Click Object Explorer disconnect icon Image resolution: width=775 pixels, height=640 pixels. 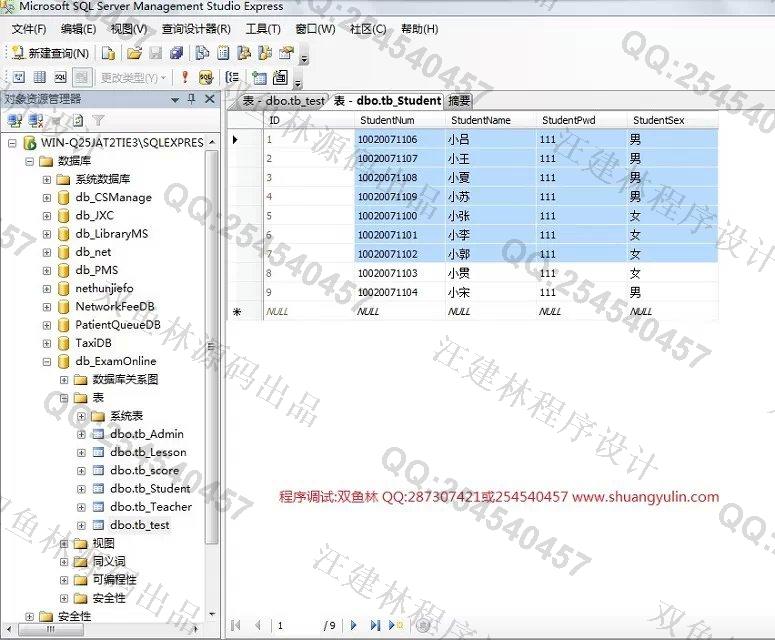36,120
